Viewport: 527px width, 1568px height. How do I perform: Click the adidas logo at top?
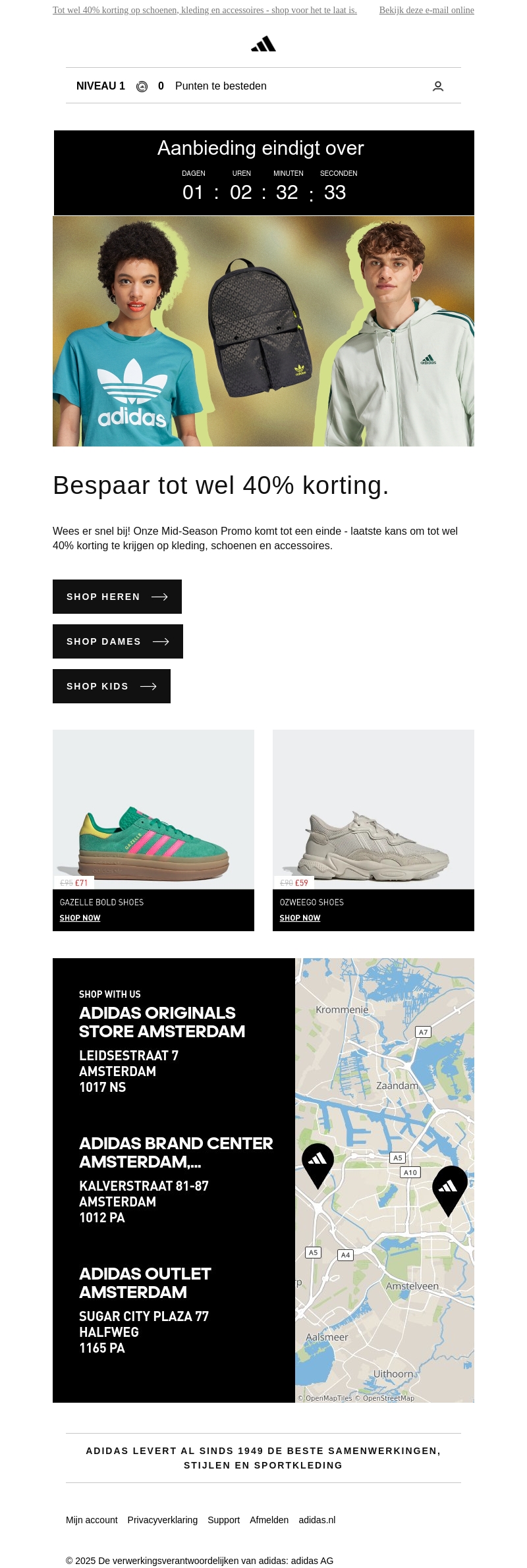[263, 44]
